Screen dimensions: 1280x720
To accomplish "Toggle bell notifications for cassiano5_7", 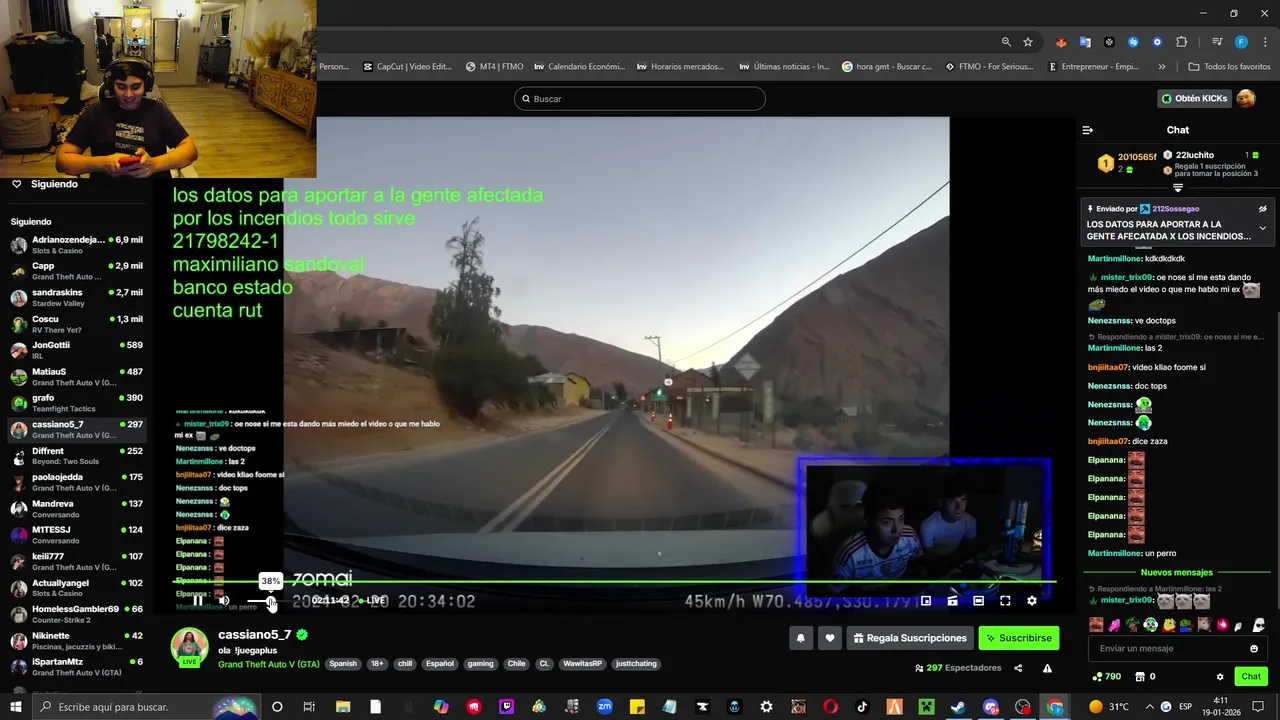I will (x=800, y=638).
